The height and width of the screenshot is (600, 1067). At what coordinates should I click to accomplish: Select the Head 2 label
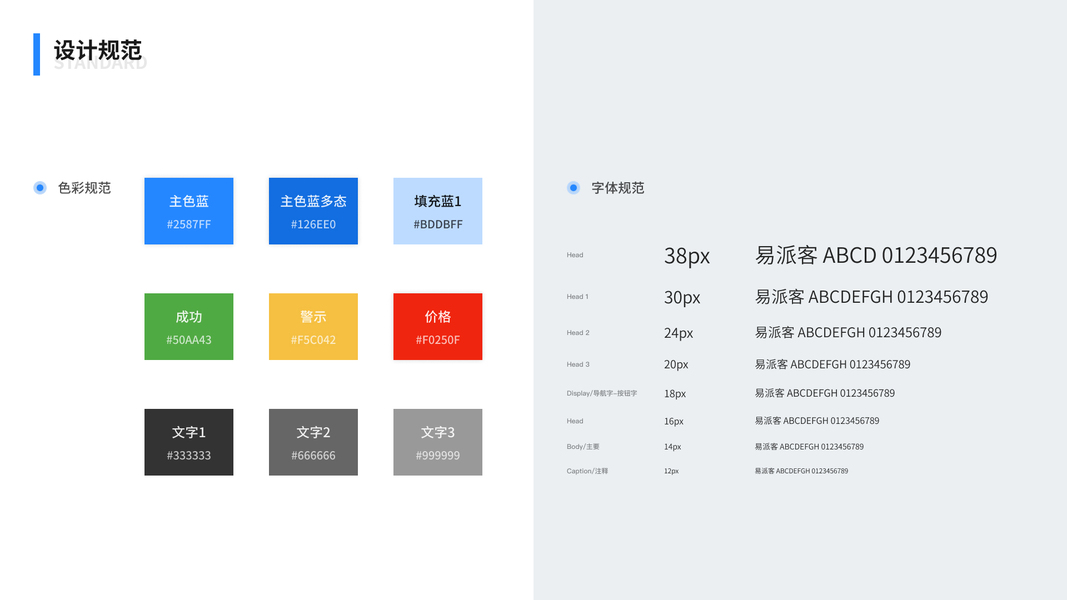pos(578,333)
